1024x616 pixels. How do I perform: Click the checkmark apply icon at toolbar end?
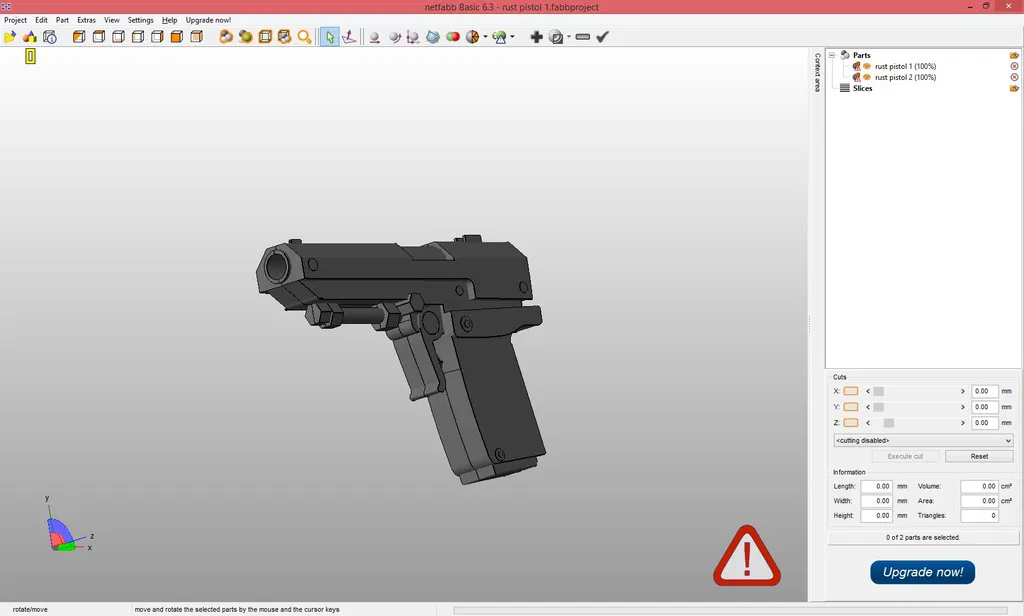click(x=602, y=36)
